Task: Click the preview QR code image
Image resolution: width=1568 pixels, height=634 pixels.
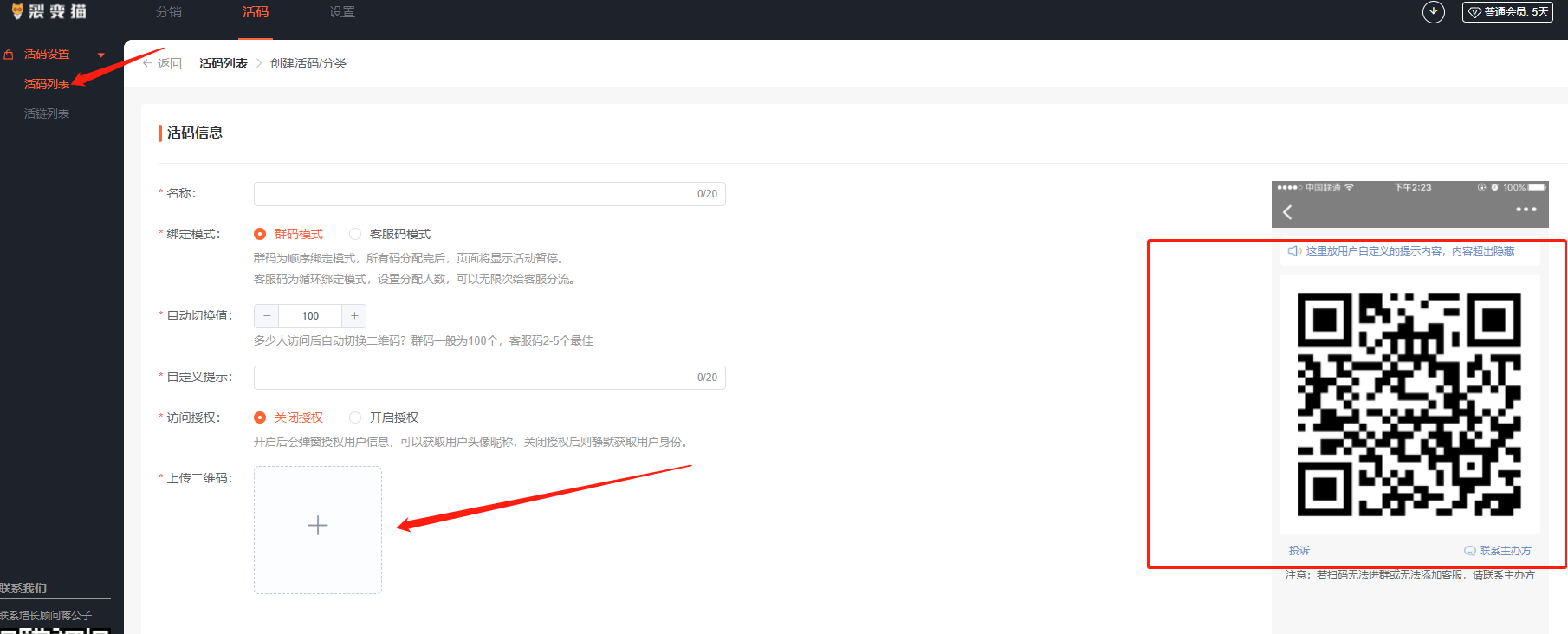Action: click(1409, 404)
